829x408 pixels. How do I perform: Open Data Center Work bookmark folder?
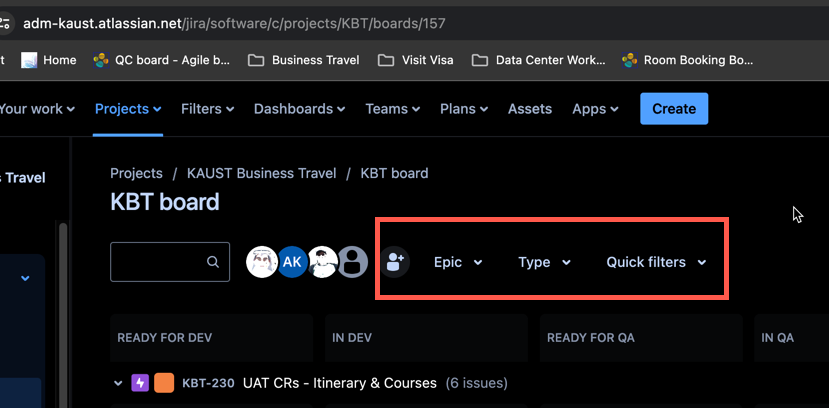[538, 60]
